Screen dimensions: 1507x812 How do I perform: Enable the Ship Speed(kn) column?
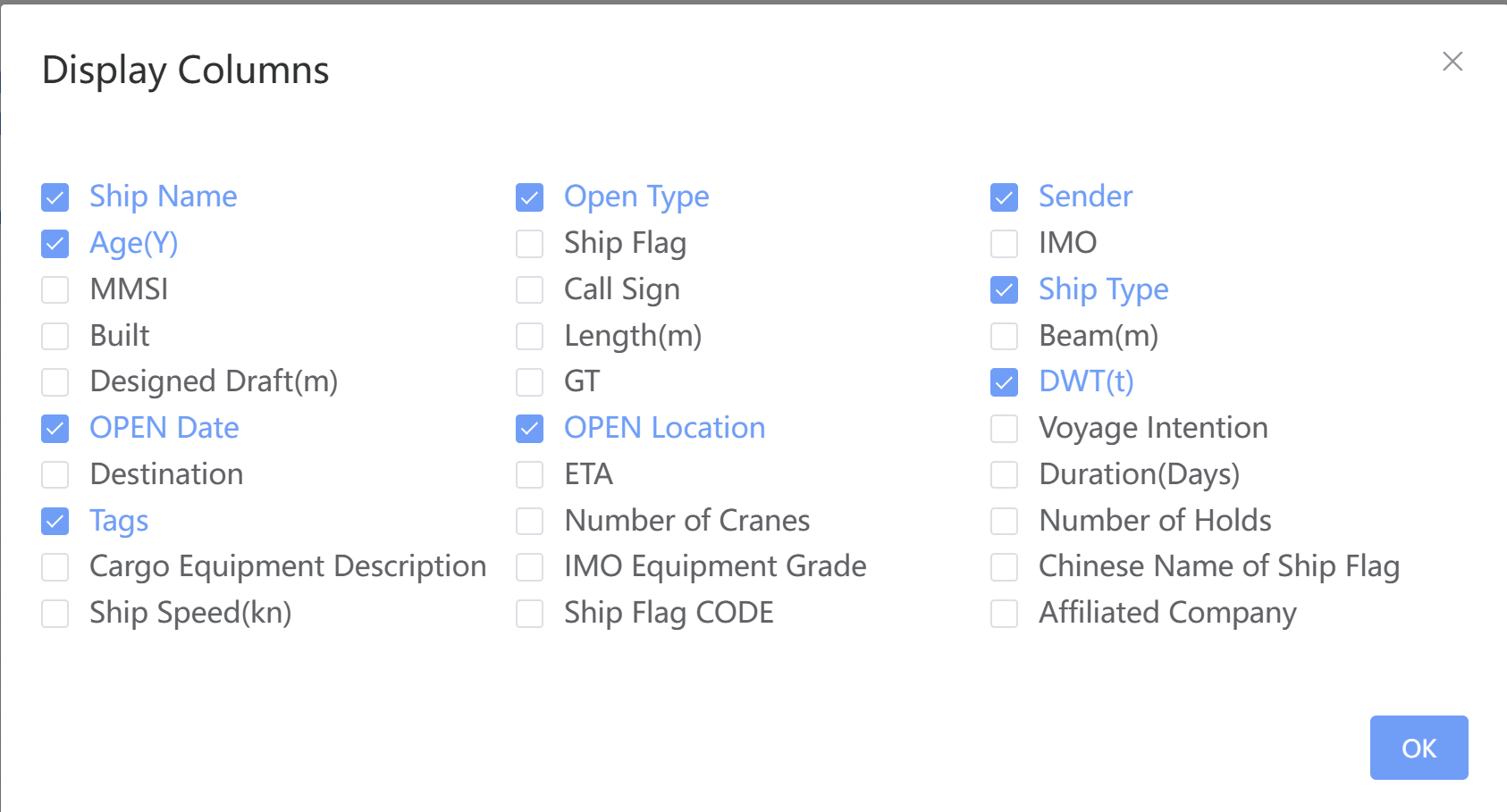(55, 614)
